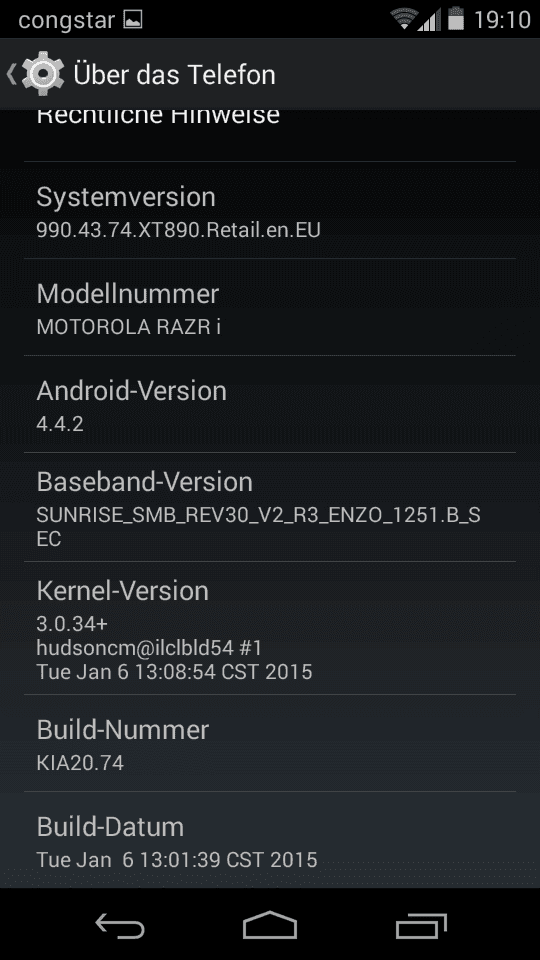The width and height of the screenshot is (540, 960).
Task: Select the Modellnummer MOTOROLA RAZR i entry
Action: [270, 307]
